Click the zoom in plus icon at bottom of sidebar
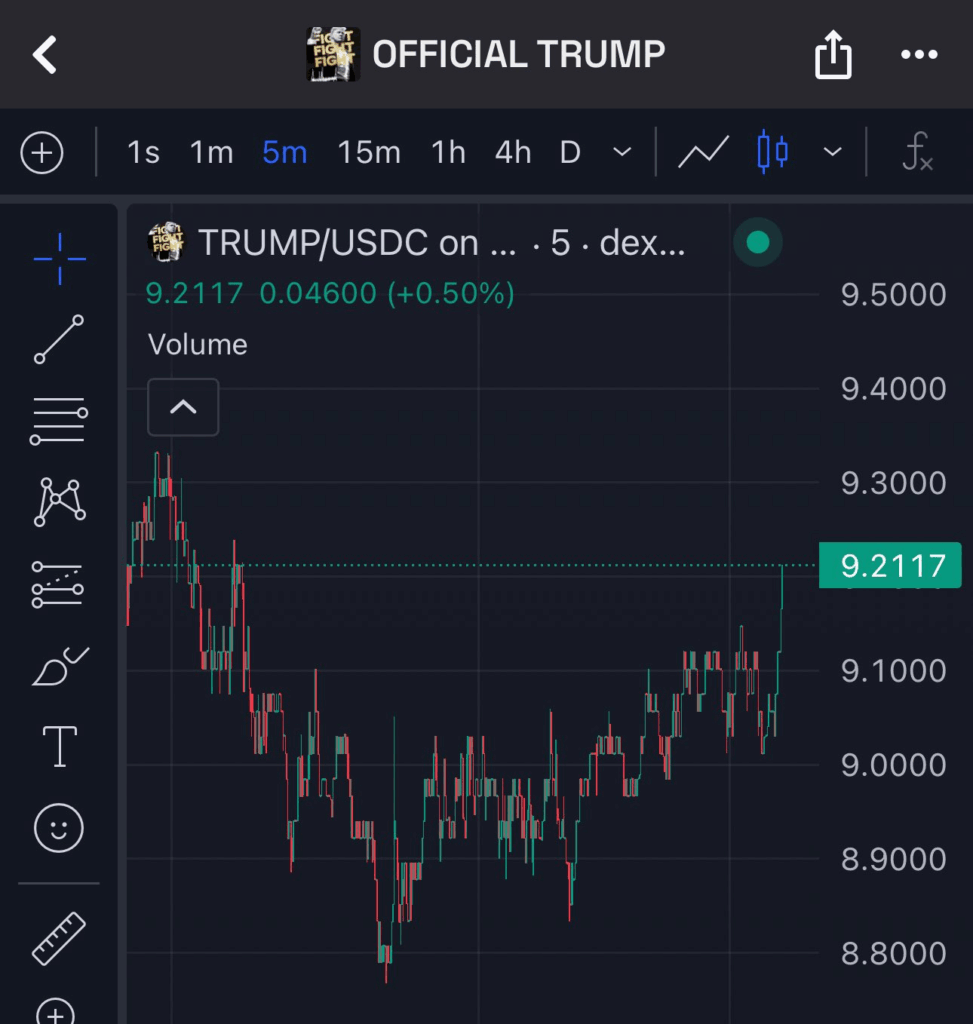This screenshot has height=1024, width=973. 56,1012
